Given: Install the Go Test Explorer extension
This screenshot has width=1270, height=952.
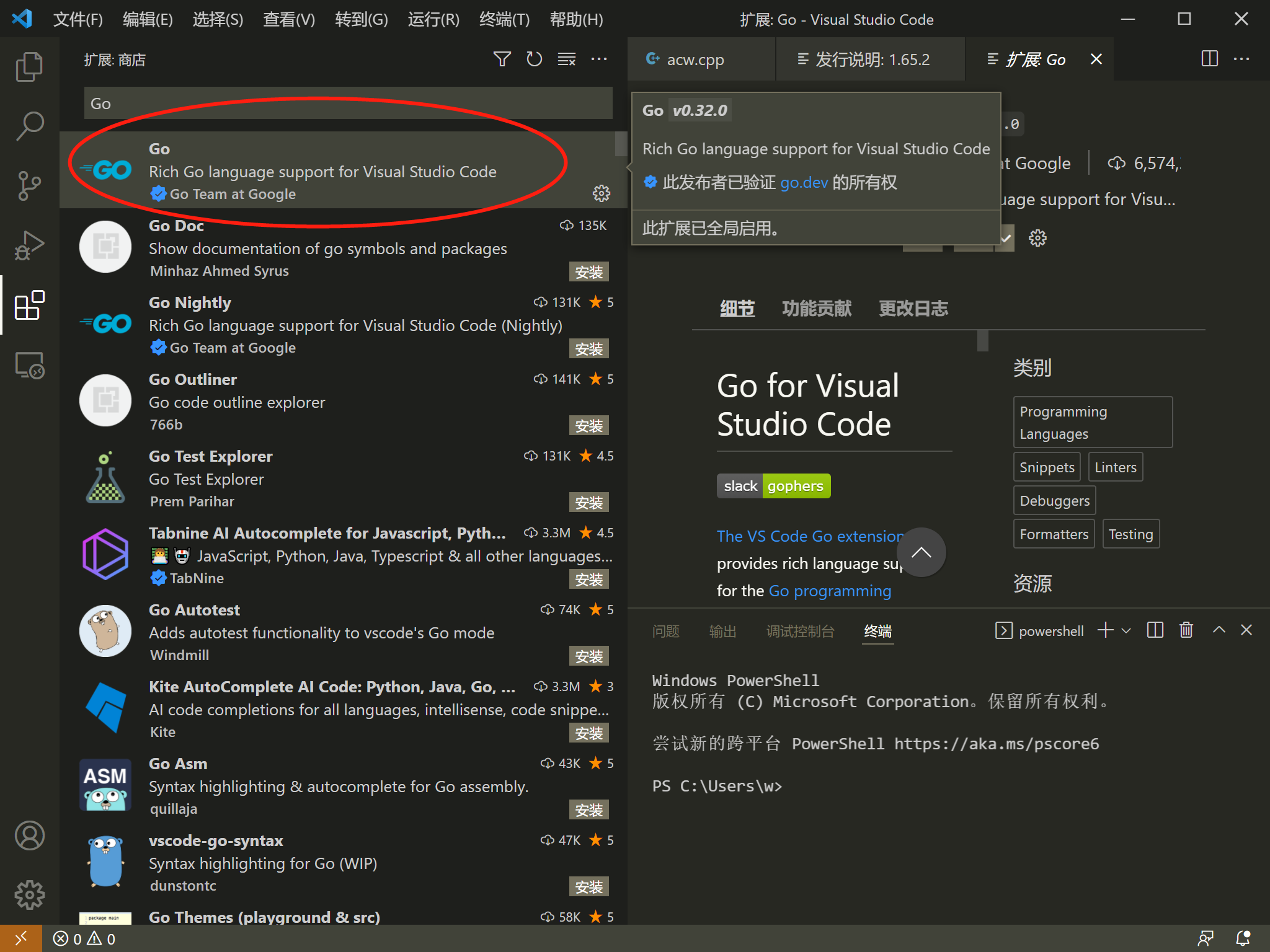Looking at the screenshot, I should tap(588, 502).
